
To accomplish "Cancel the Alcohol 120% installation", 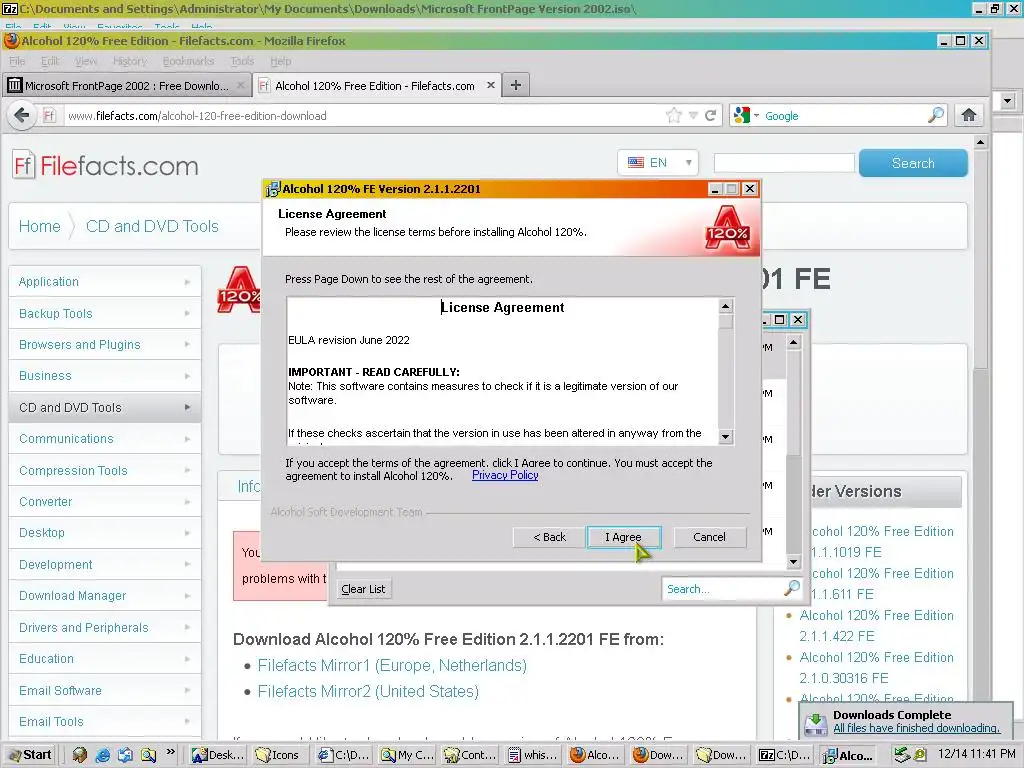I will (709, 537).
